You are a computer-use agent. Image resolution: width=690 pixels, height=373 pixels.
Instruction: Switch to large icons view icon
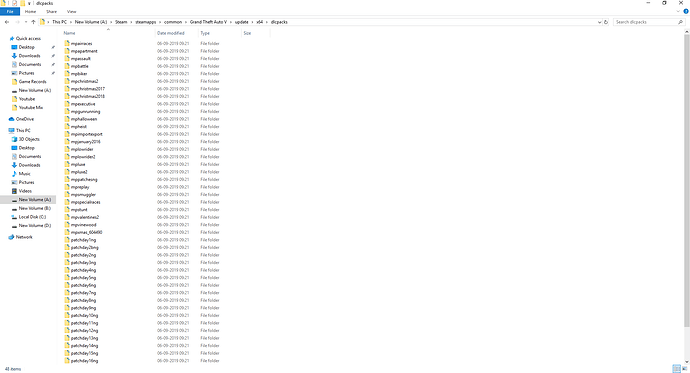pyautogui.click(x=684, y=369)
